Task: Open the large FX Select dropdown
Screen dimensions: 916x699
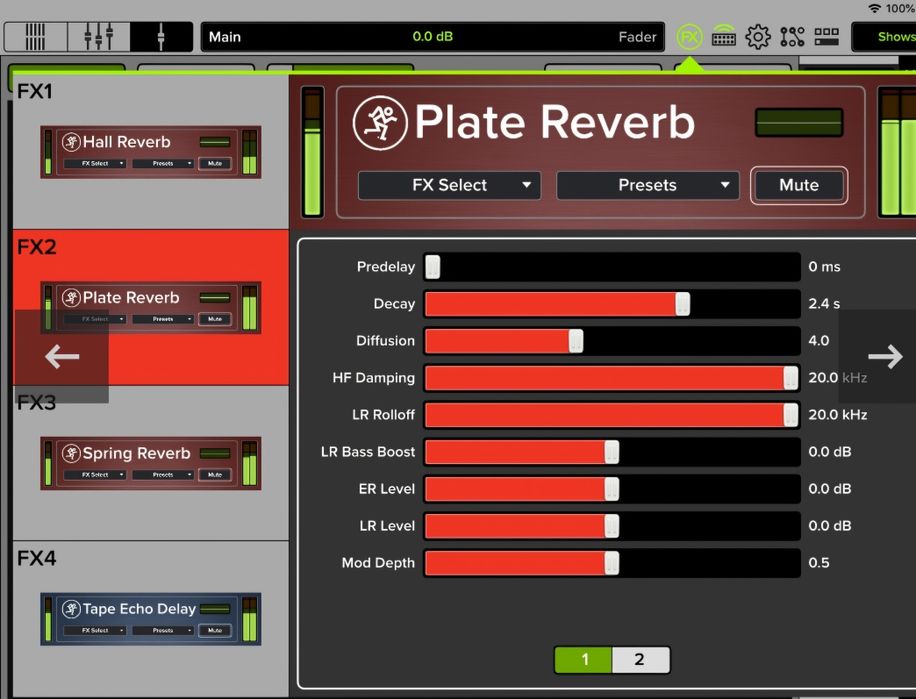Action: click(x=449, y=185)
